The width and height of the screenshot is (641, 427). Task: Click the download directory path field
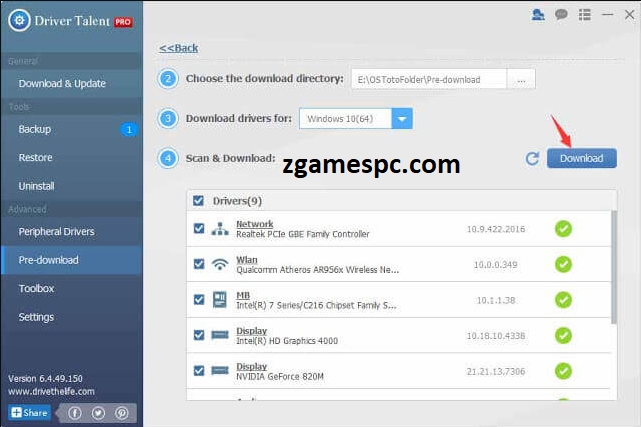click(429, 79)
